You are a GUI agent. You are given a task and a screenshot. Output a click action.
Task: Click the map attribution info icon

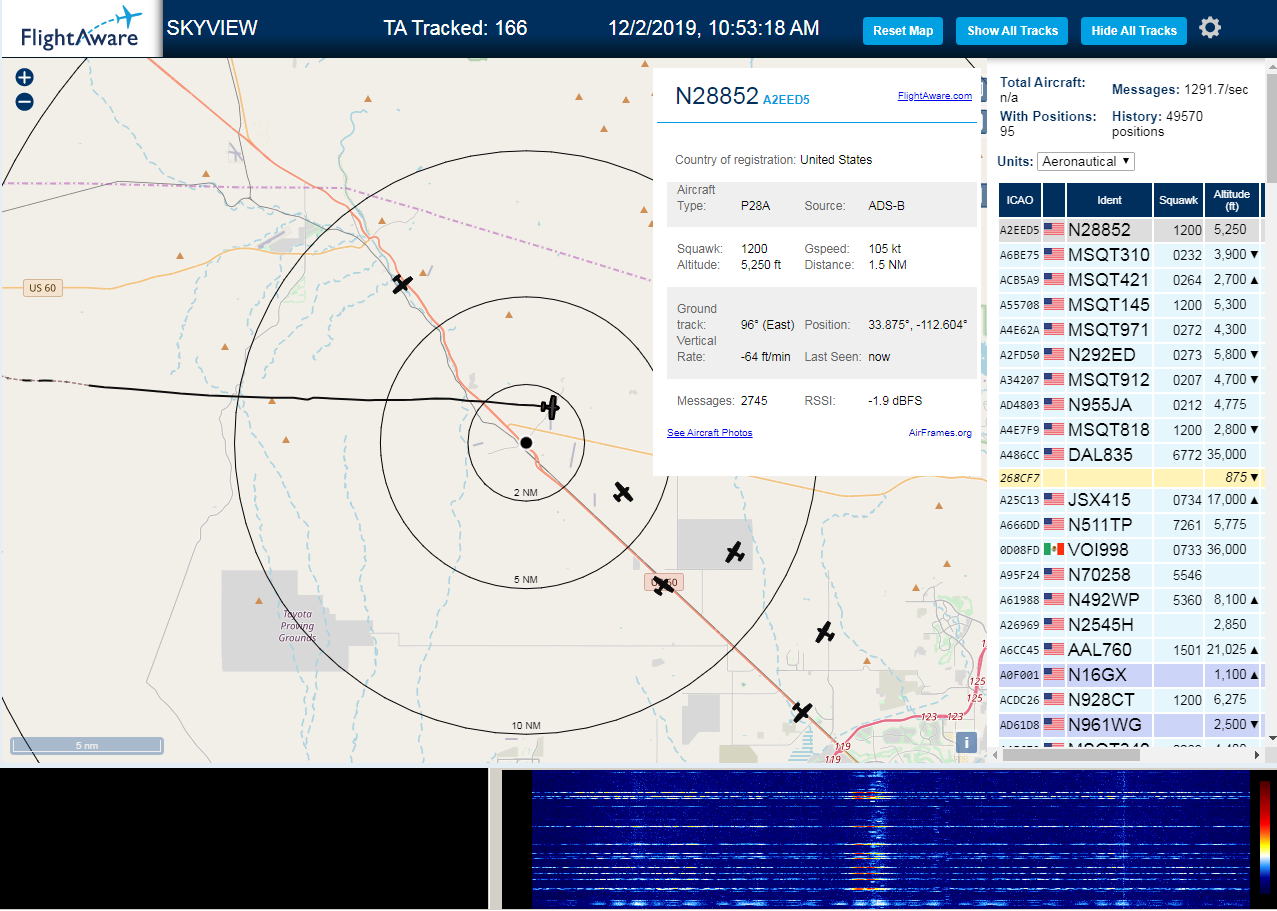click(966, 742)
